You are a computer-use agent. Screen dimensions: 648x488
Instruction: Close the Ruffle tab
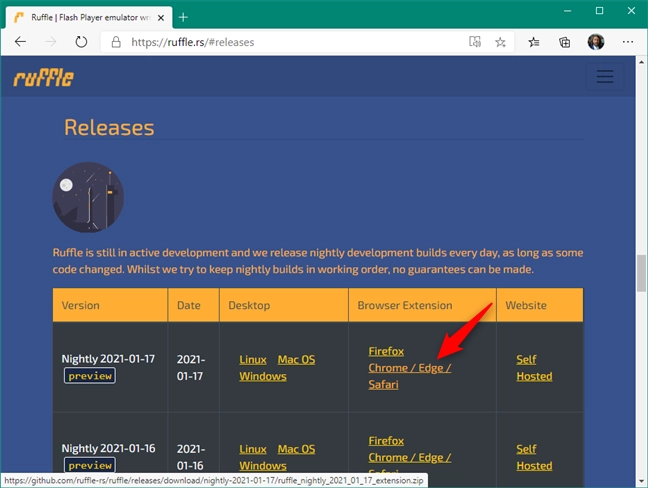click(x=161, y=18)
